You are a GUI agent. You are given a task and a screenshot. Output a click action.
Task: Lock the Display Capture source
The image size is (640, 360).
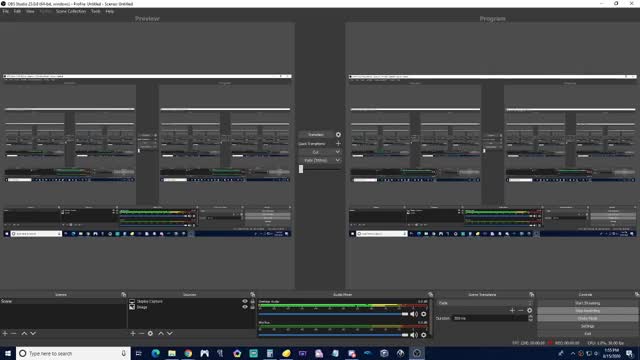click(252, 301)
